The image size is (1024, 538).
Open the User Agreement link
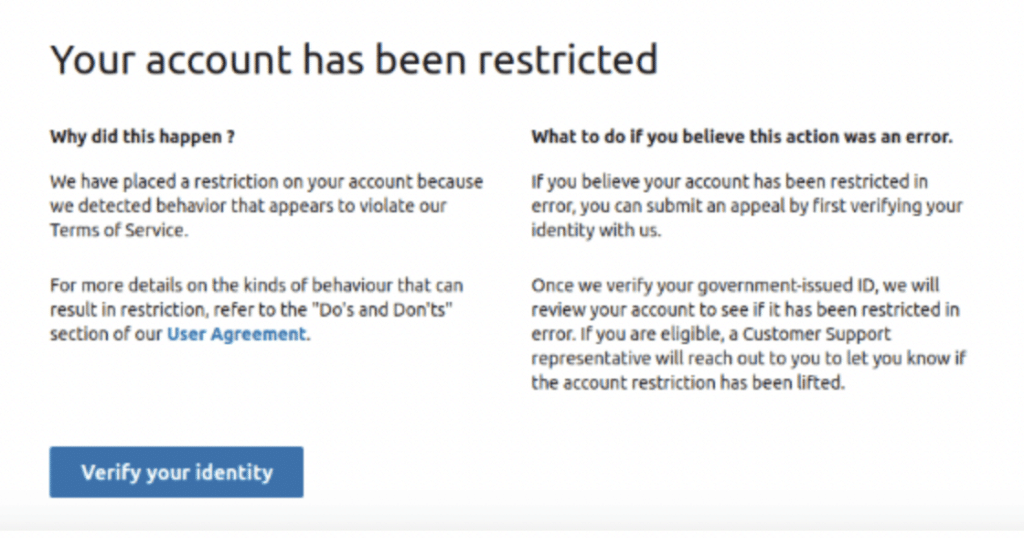(237, 334)
